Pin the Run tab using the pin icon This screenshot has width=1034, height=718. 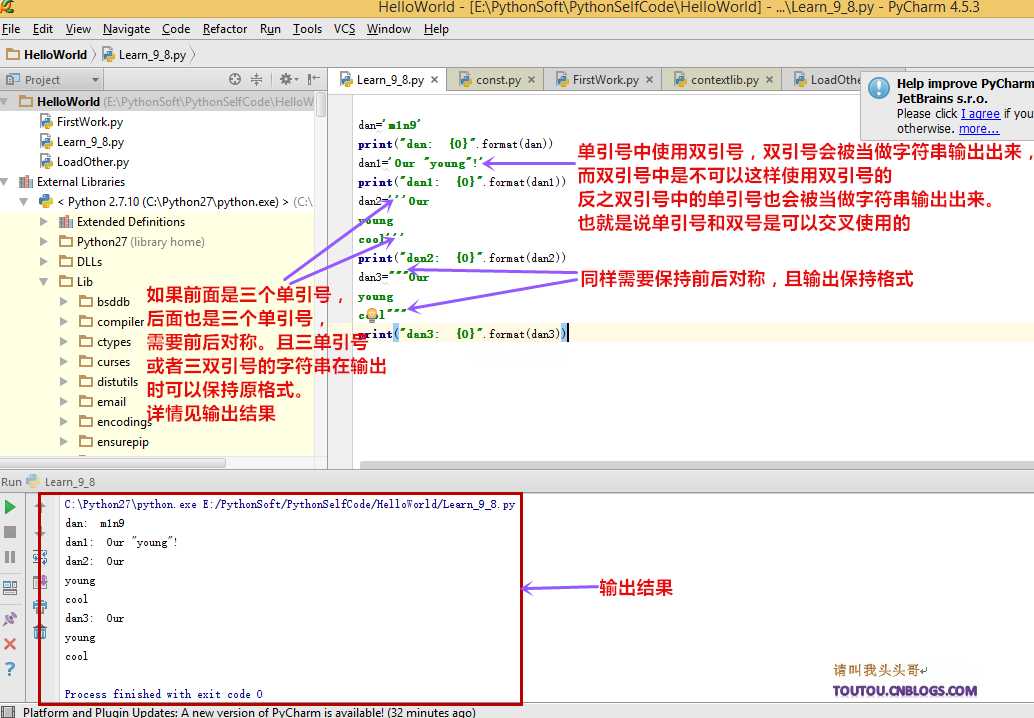pos(10,619)
